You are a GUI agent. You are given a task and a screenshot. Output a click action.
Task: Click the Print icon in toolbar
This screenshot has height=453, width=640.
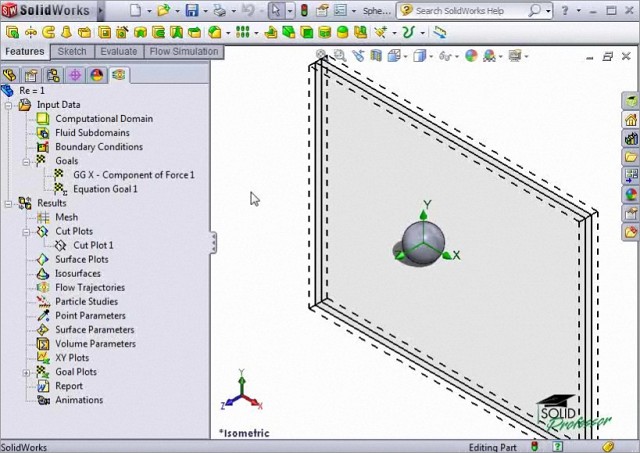[x=220, y=11]
